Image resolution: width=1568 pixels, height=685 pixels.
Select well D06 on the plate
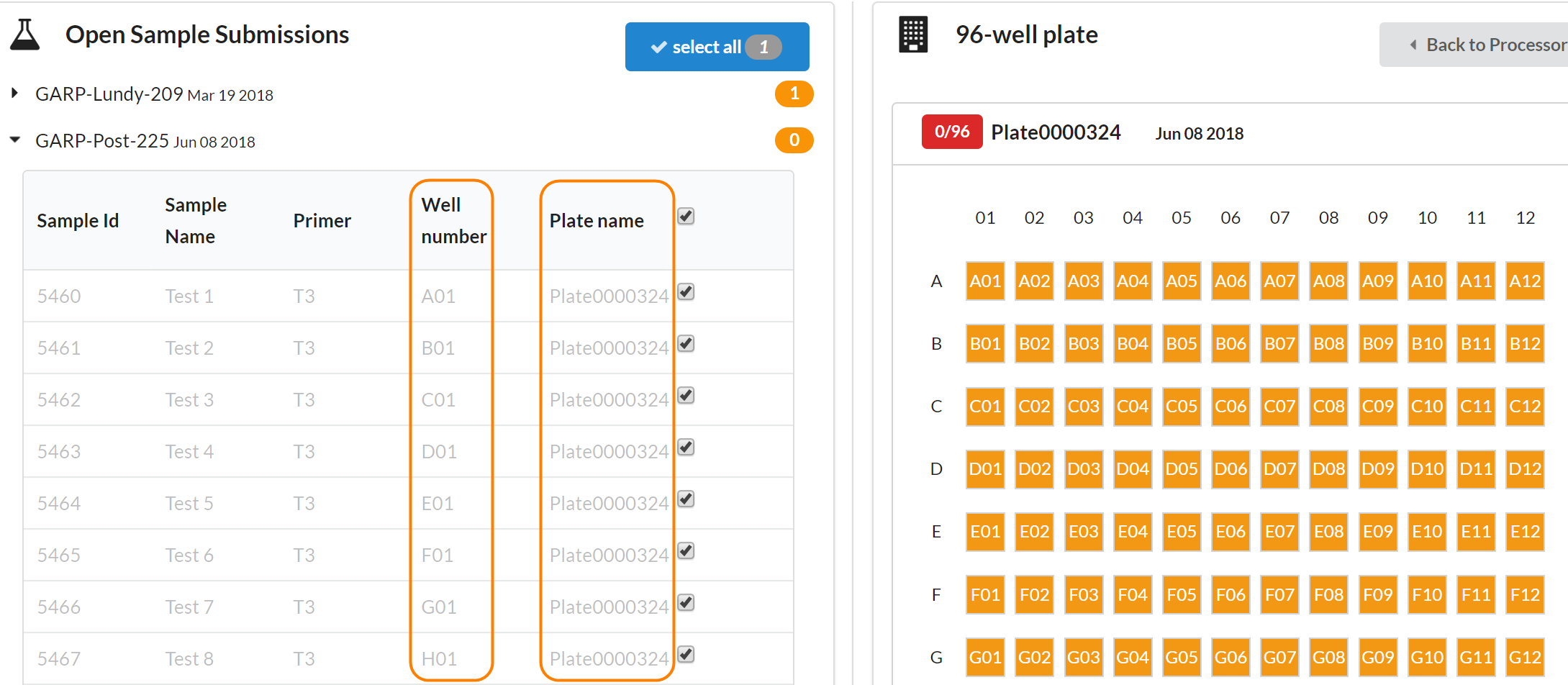pos(1230,469)
